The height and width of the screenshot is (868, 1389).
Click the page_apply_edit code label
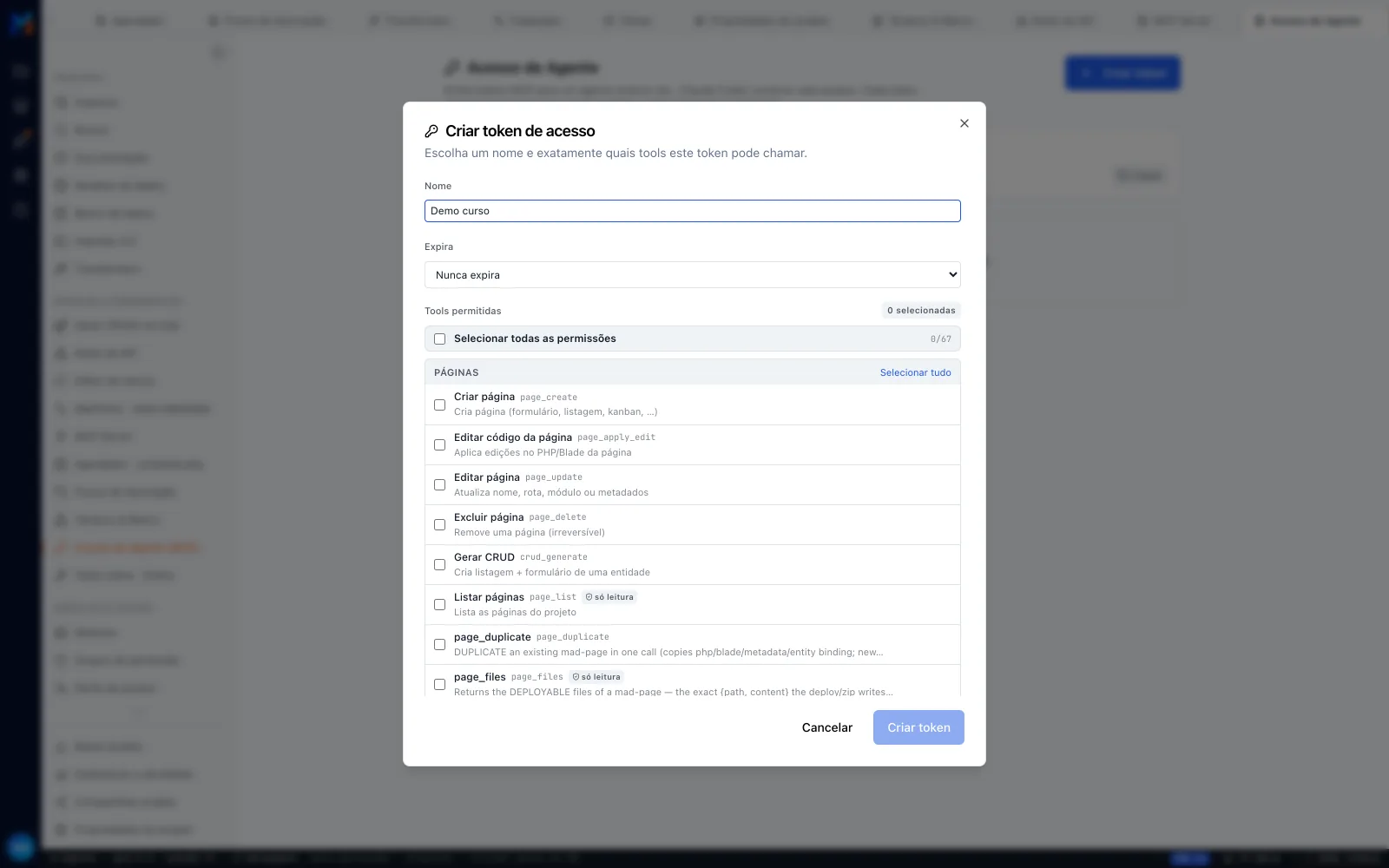click(616, 437)
